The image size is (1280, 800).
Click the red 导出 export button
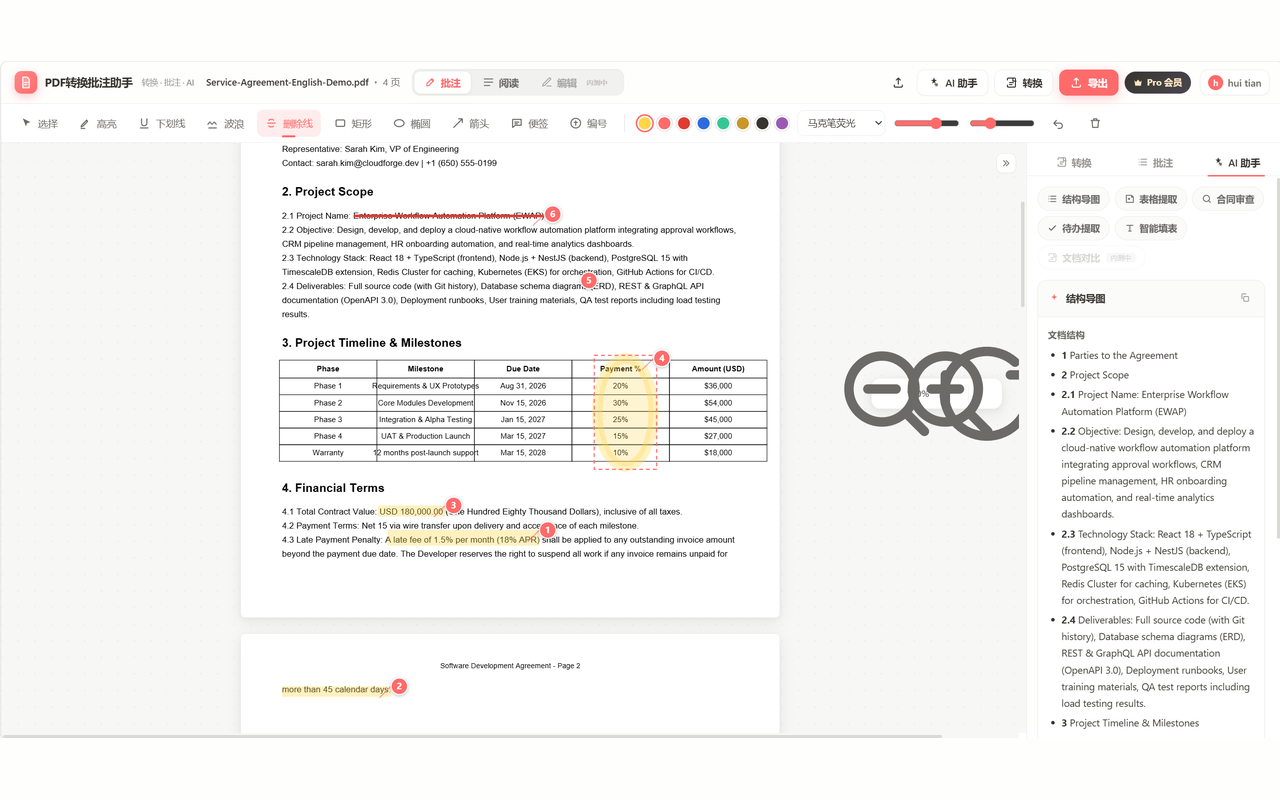[x=1089, y=83]
